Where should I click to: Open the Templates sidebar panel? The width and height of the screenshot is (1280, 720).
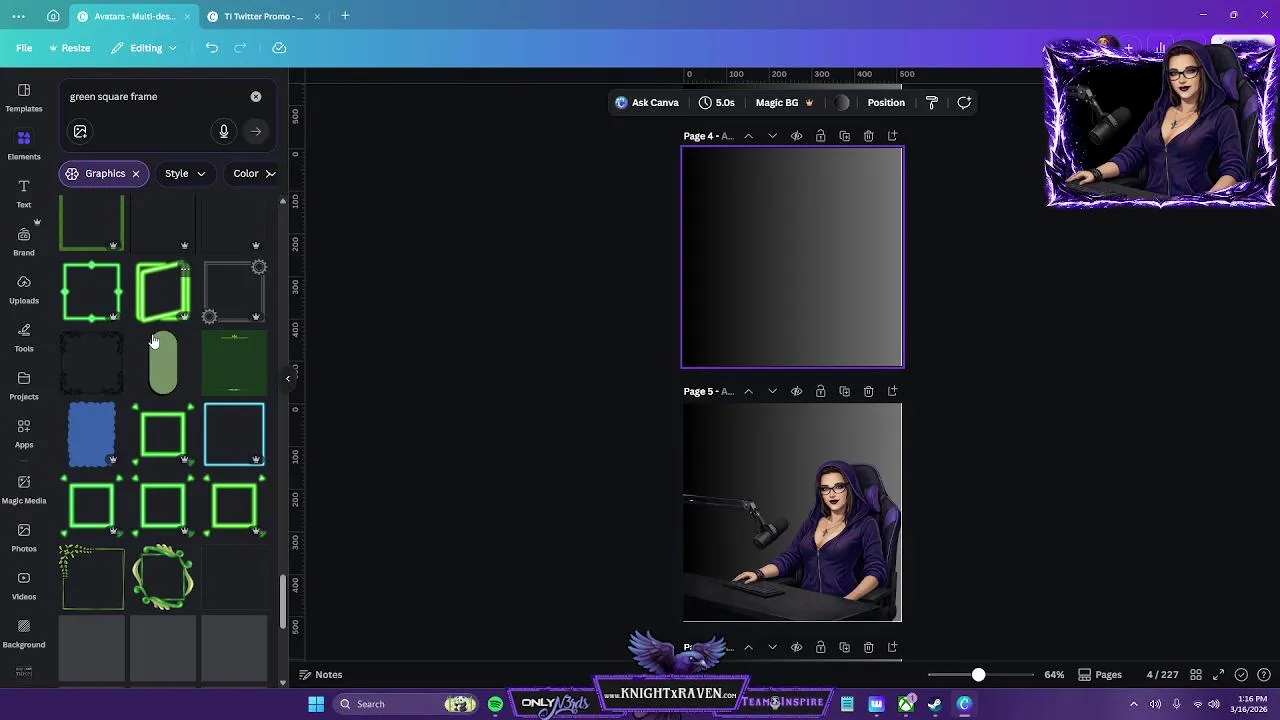24,97
